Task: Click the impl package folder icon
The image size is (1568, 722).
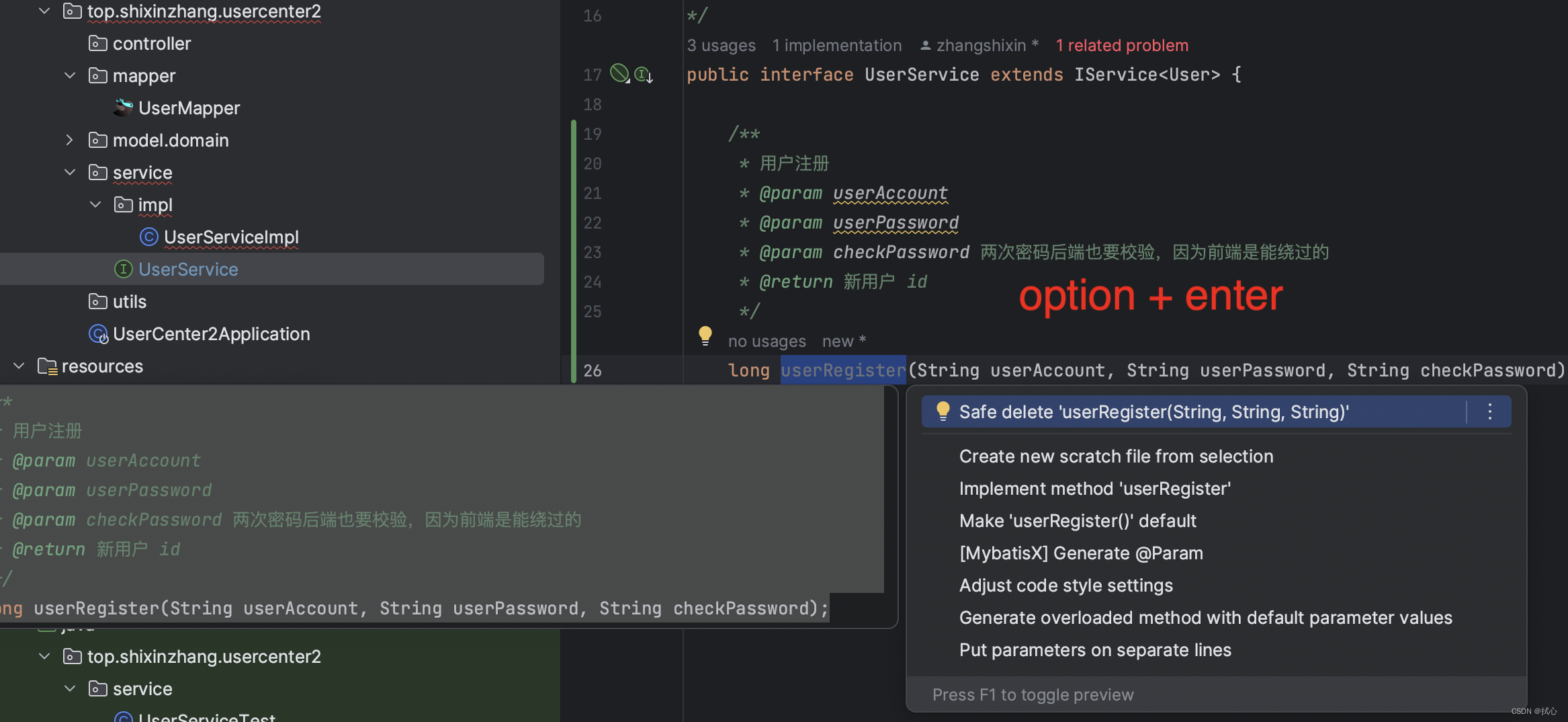Action: coord(124,204)
